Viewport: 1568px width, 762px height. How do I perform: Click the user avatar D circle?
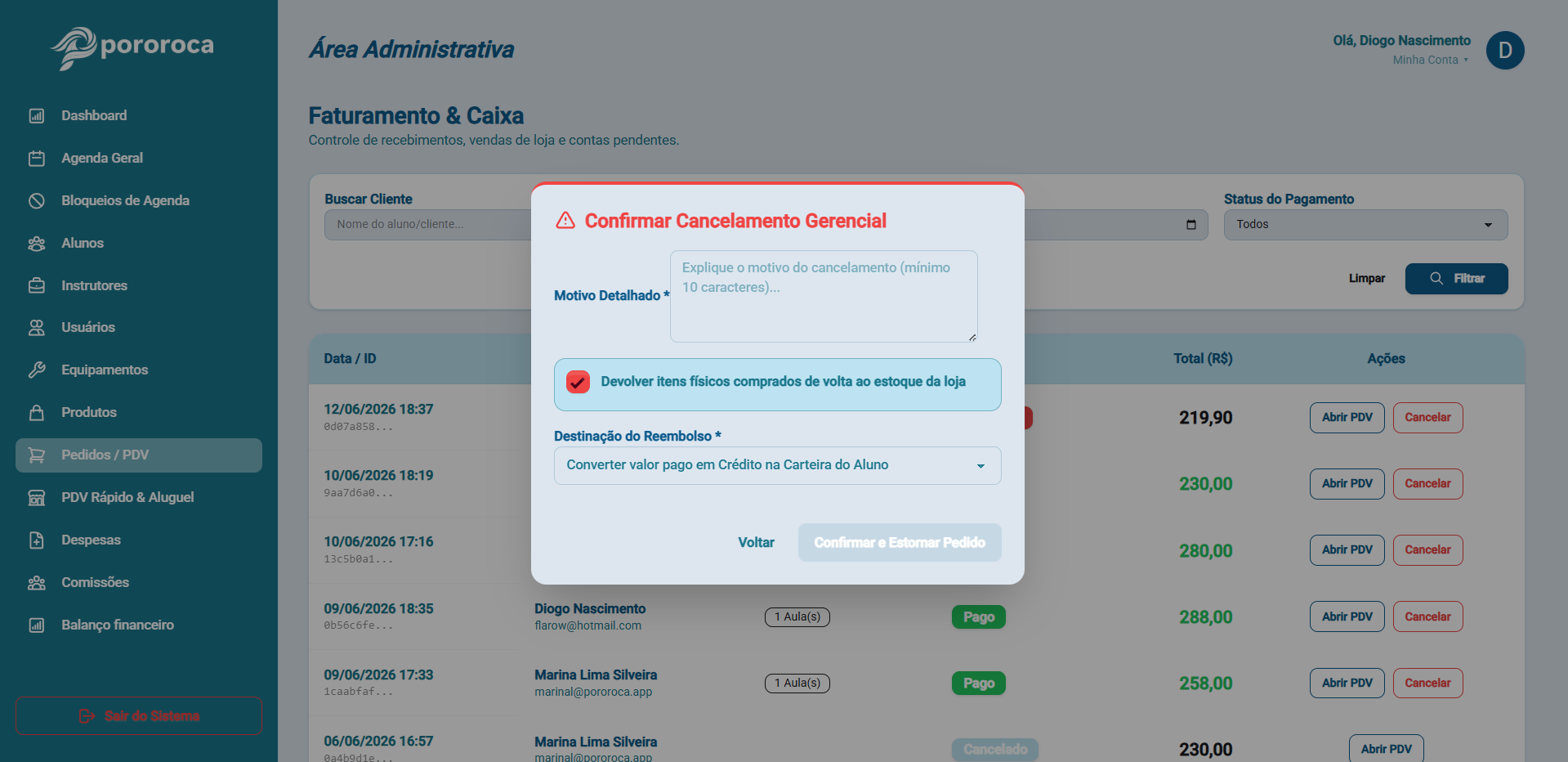coord(1505,51)
